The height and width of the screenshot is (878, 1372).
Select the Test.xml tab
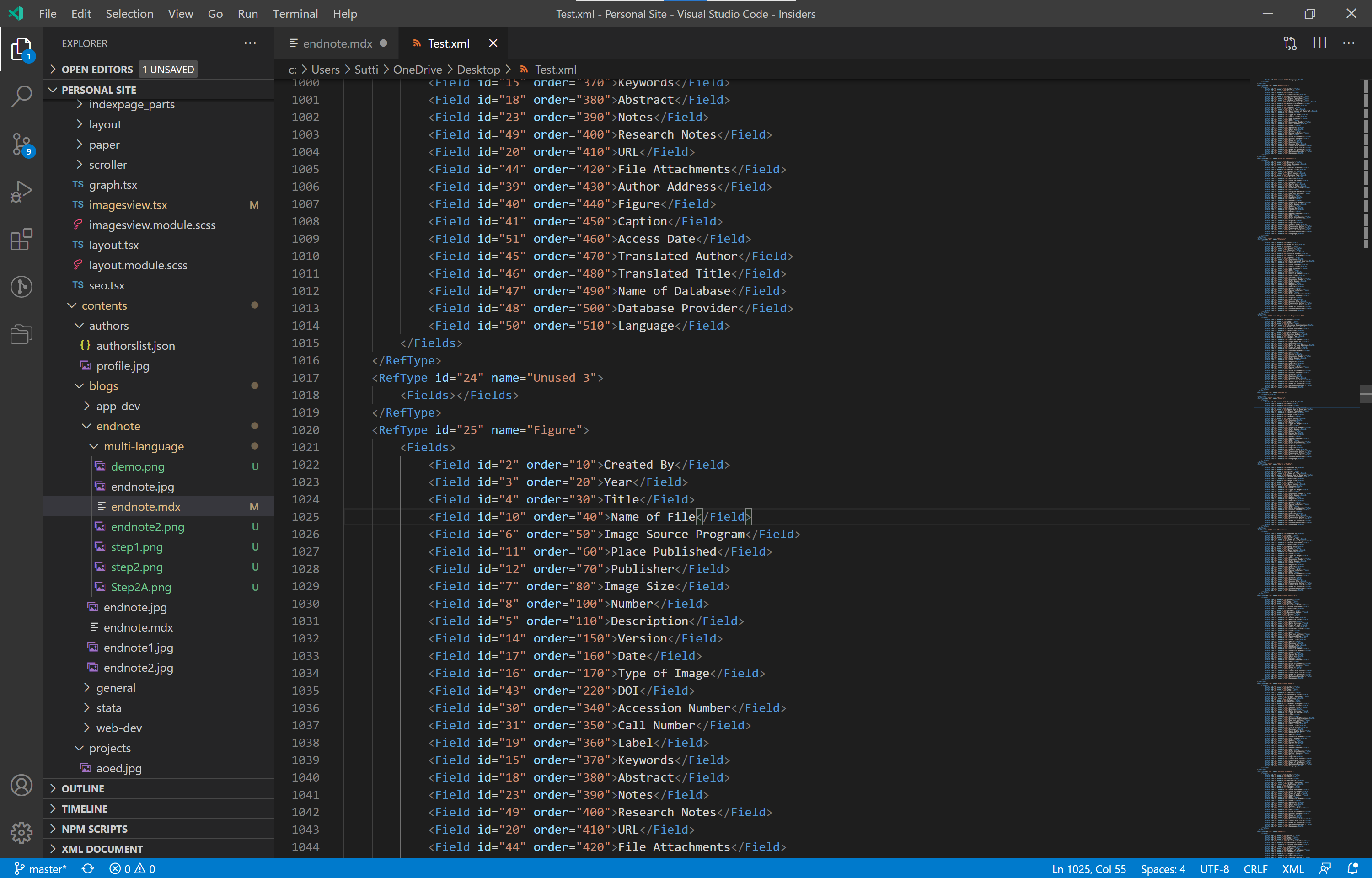pyautogui.click(x=448, y=43)
